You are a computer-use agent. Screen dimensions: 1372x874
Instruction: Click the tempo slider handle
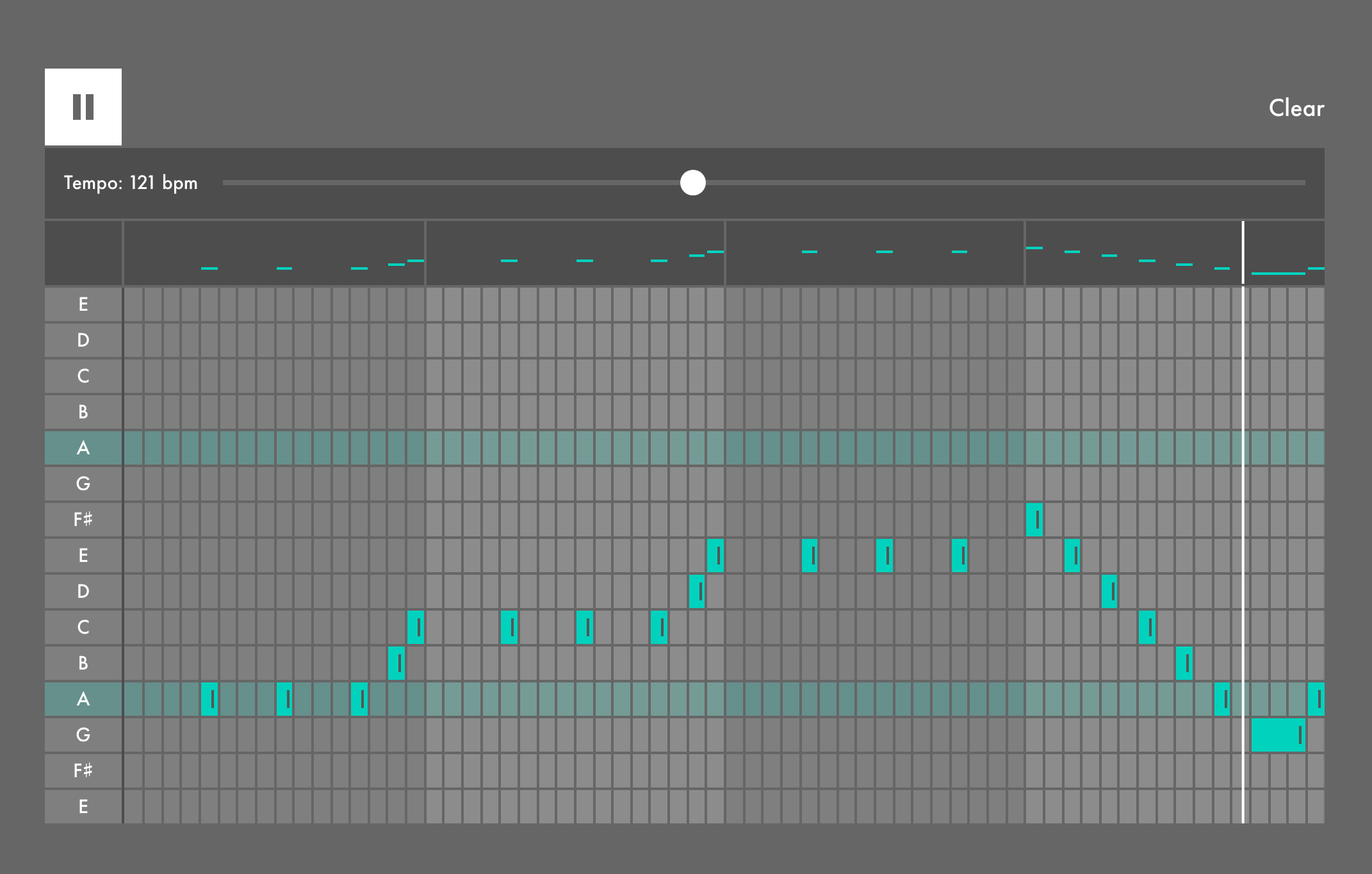point(692,183)
